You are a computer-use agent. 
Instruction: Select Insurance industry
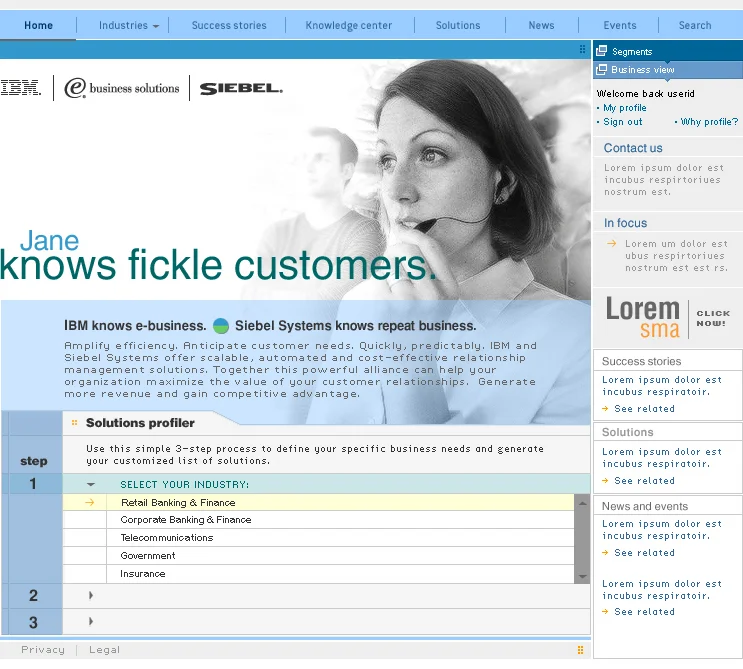coord(318,574)
